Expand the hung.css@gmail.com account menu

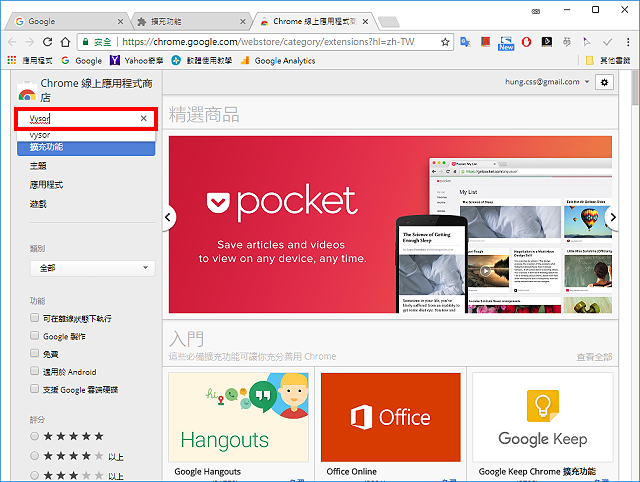coord(547,82)
